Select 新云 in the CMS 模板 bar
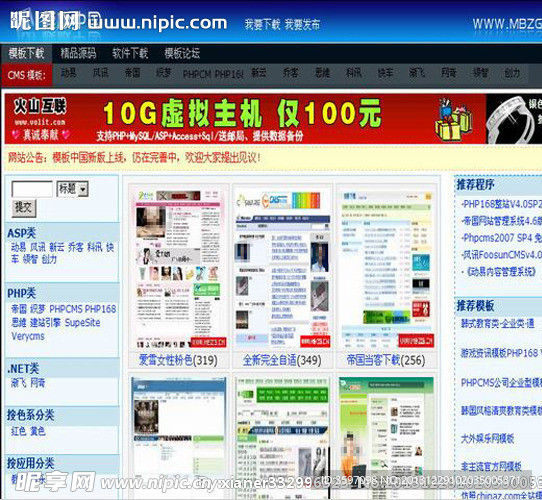 pyautogui.click(x=259, y=73)
